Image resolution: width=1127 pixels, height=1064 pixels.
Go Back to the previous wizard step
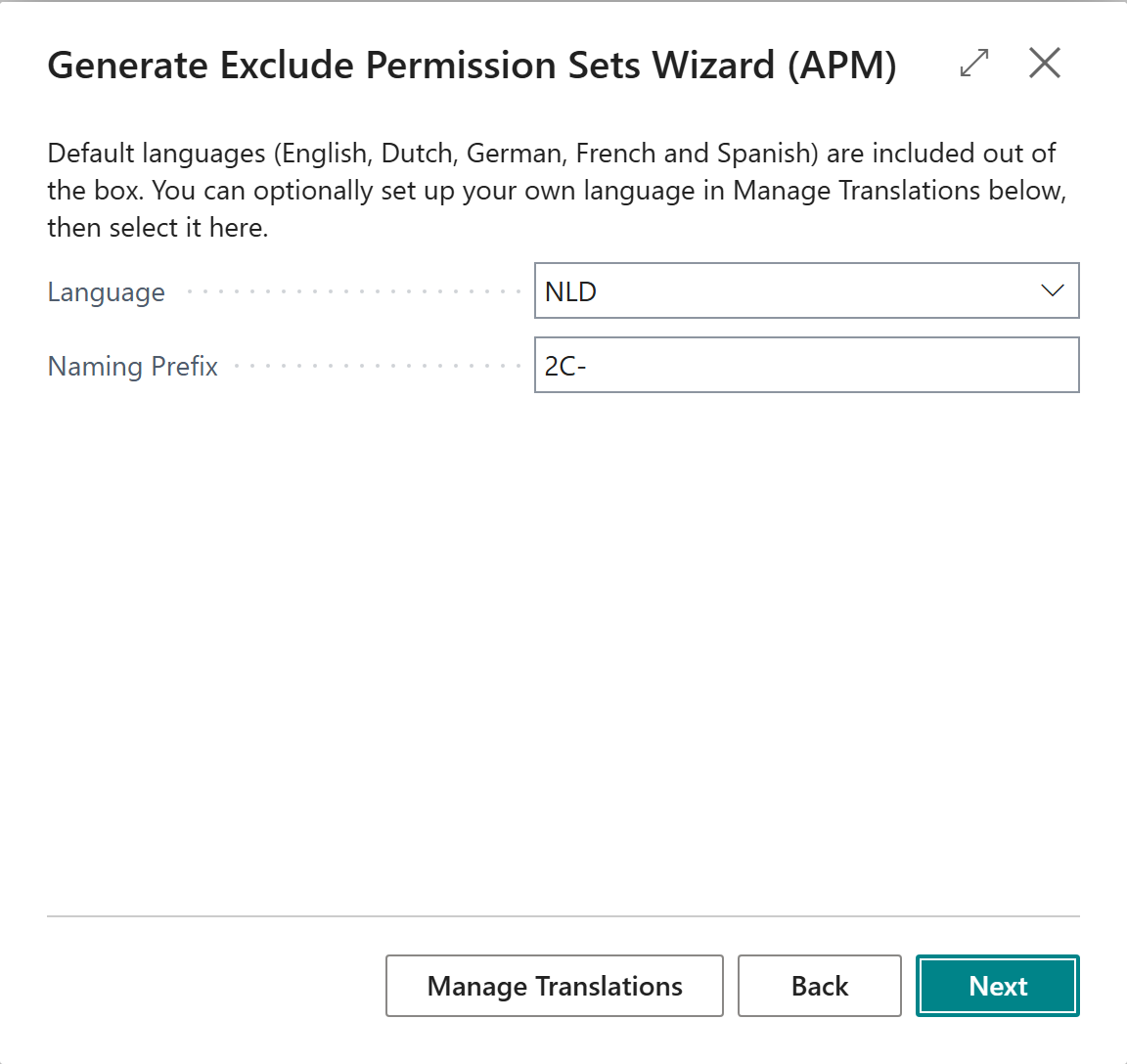pos(820,986)
